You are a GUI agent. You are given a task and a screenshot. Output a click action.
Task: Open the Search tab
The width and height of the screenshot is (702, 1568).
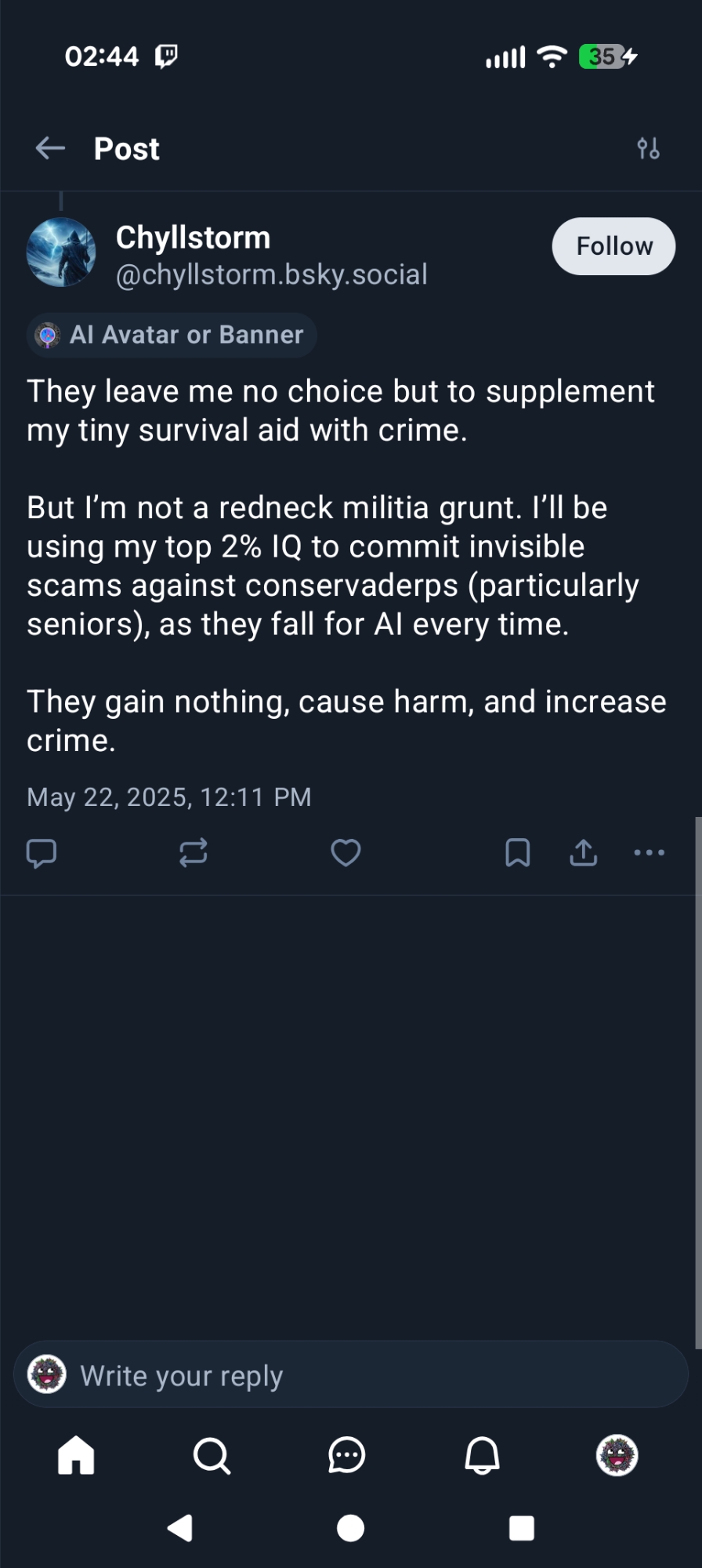point(212,1455)
